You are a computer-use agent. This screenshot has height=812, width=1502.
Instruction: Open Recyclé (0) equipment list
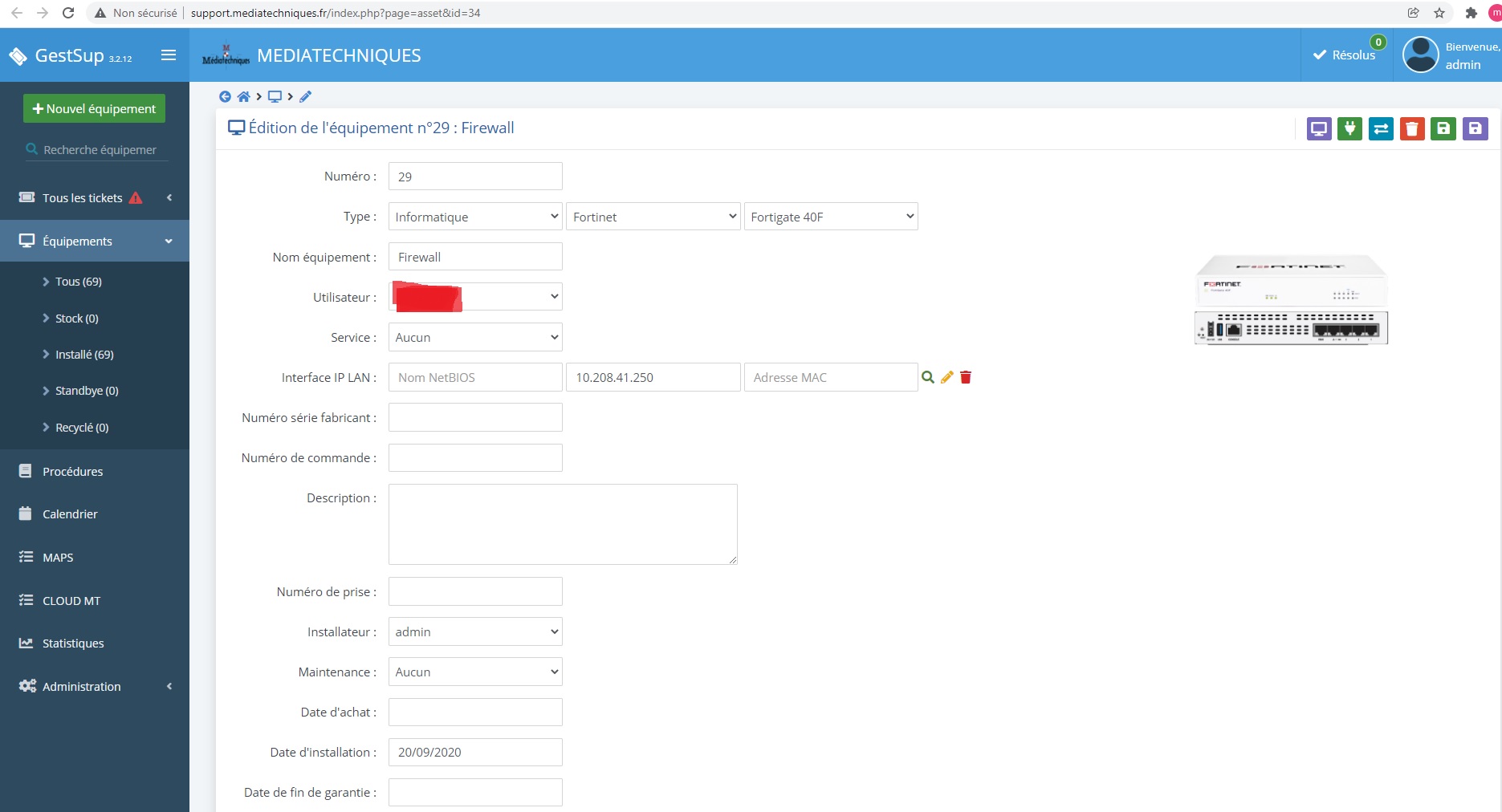point(81,428)
